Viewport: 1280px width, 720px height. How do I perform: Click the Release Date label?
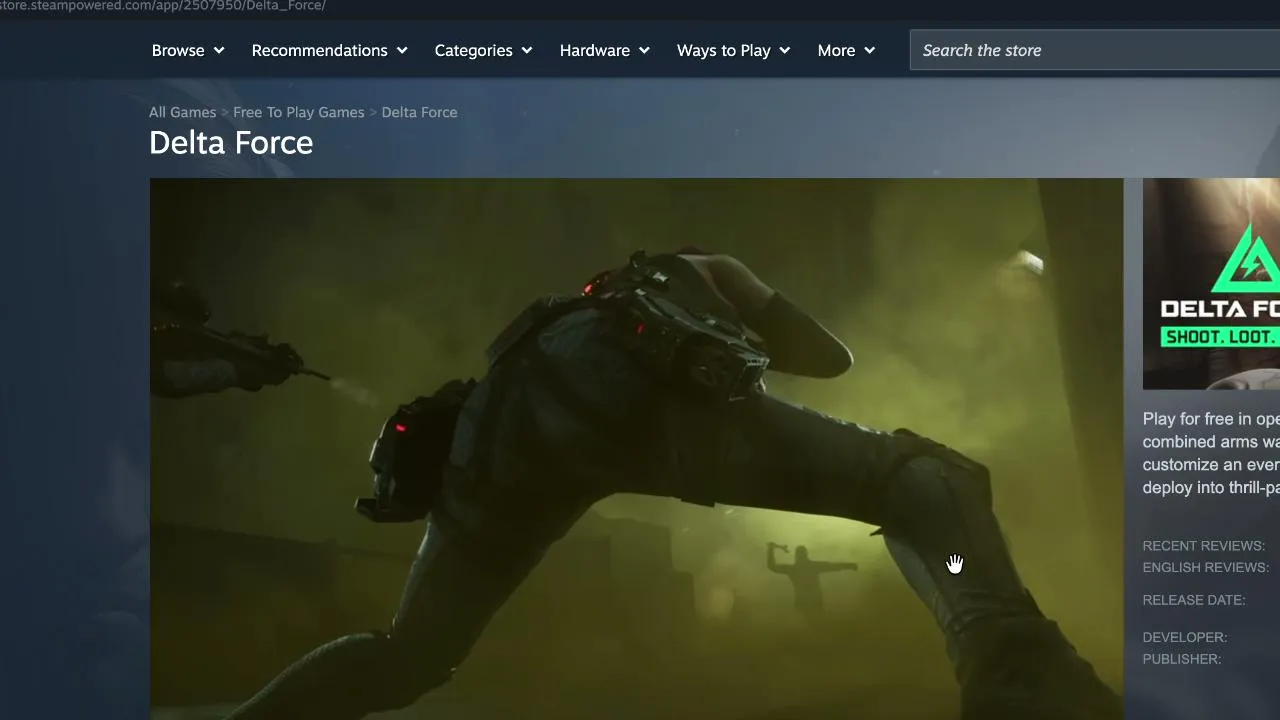(1194, 600)
